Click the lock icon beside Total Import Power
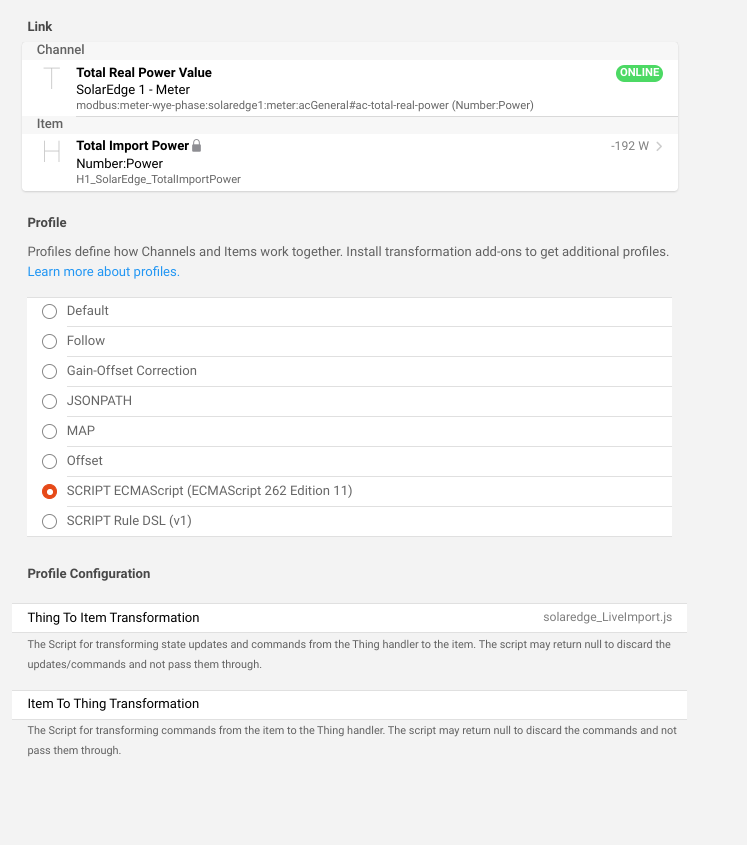This screenshot has height=845, width=747. pyautogui.click(x=197, y=146)
